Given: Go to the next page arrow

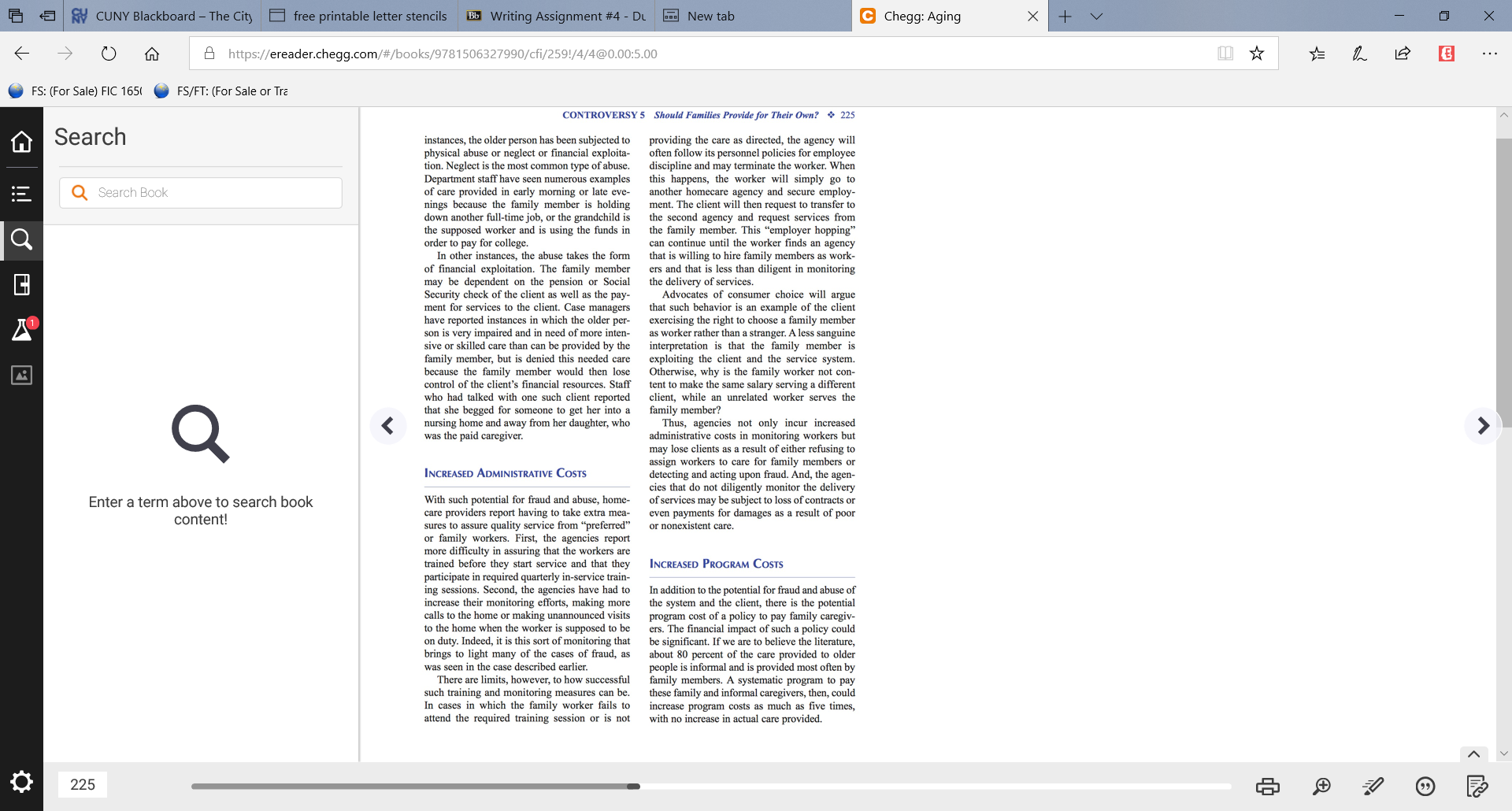Looking at the screenshot, I should click(1483, 426).
